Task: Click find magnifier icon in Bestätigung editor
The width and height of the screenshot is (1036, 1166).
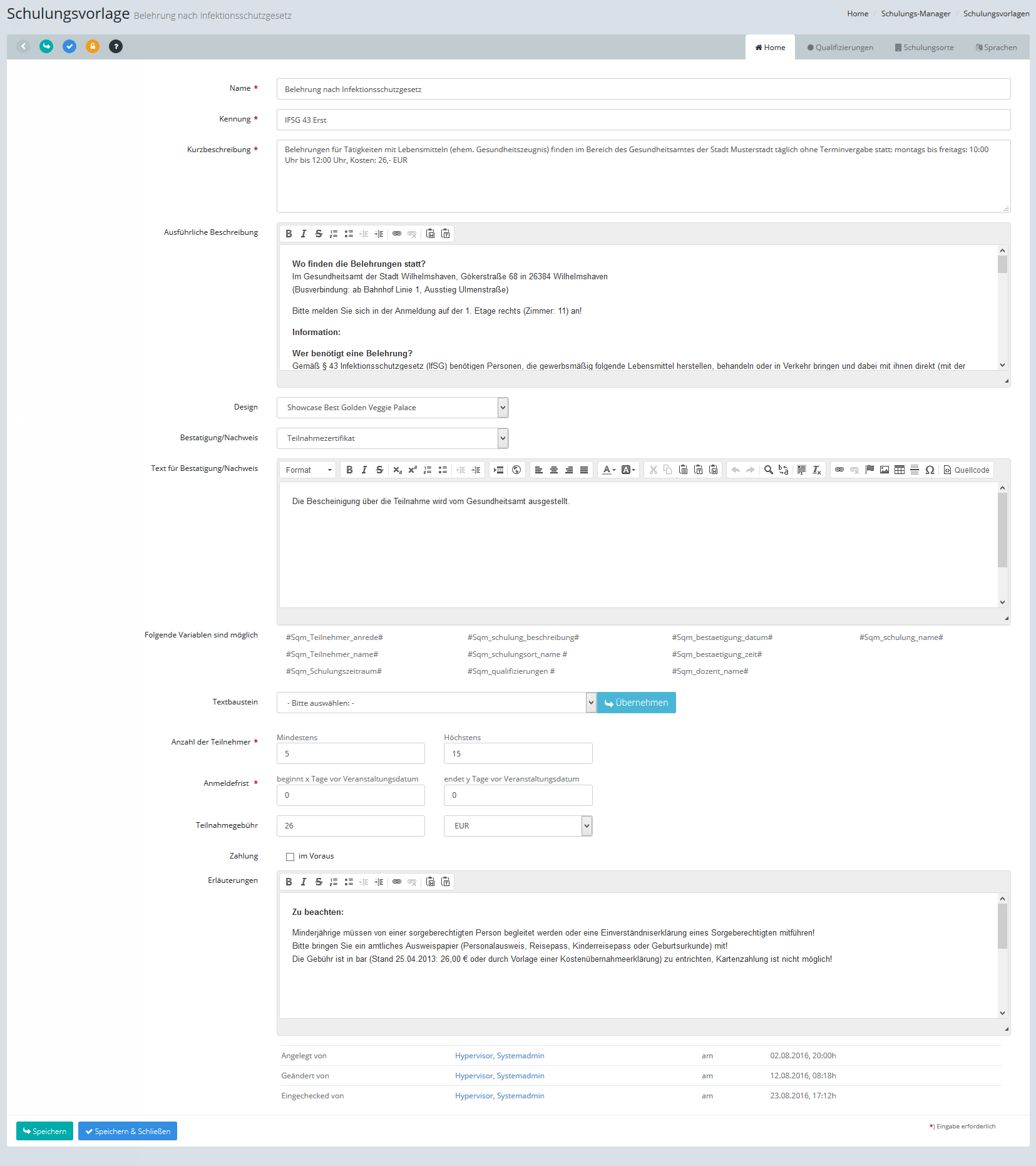Action: point(768,470)
